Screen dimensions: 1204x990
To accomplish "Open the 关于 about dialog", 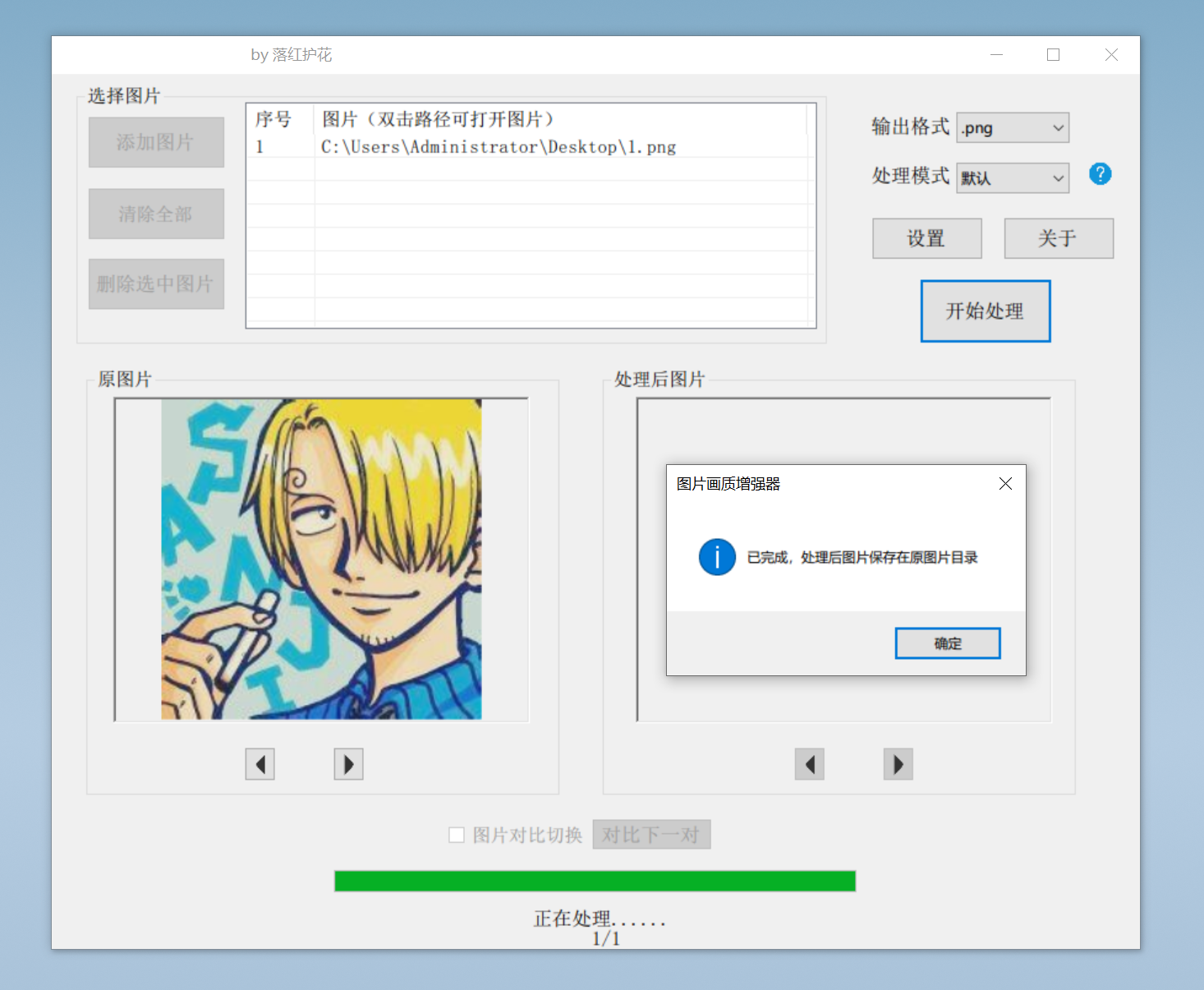I will click(1058, 238).
